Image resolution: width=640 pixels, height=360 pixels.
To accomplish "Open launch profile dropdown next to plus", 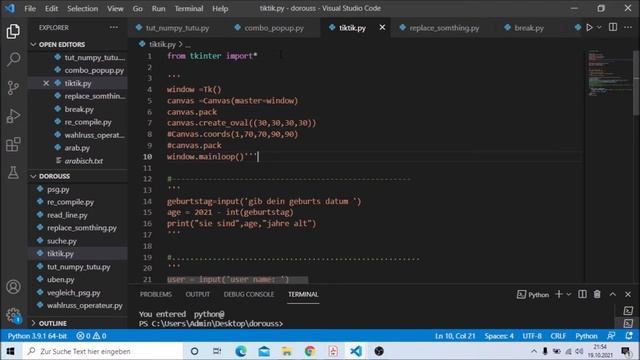I will coord(569,294).
